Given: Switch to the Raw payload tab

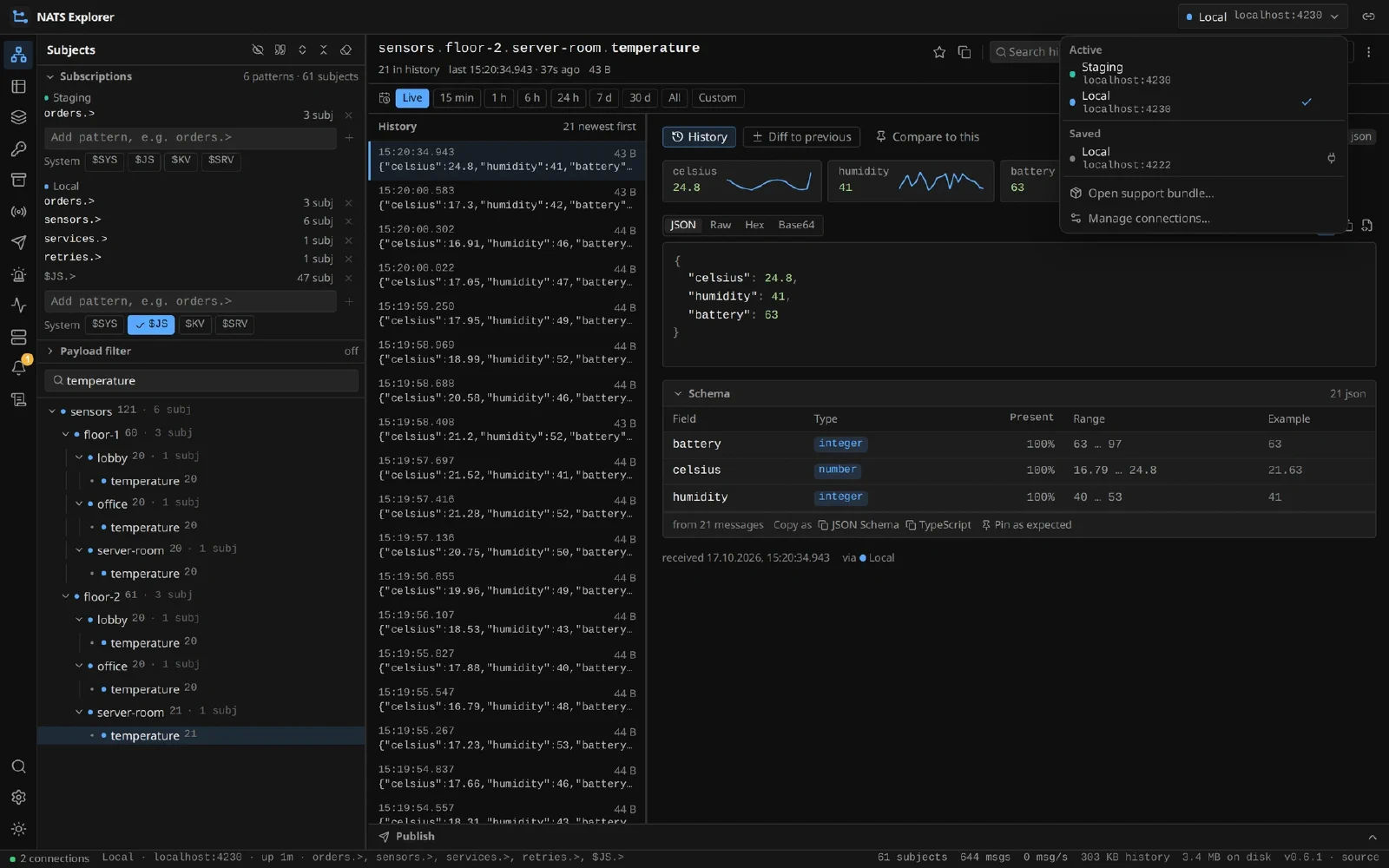Looking at the screenshot, I should click(x=721, y=225).
